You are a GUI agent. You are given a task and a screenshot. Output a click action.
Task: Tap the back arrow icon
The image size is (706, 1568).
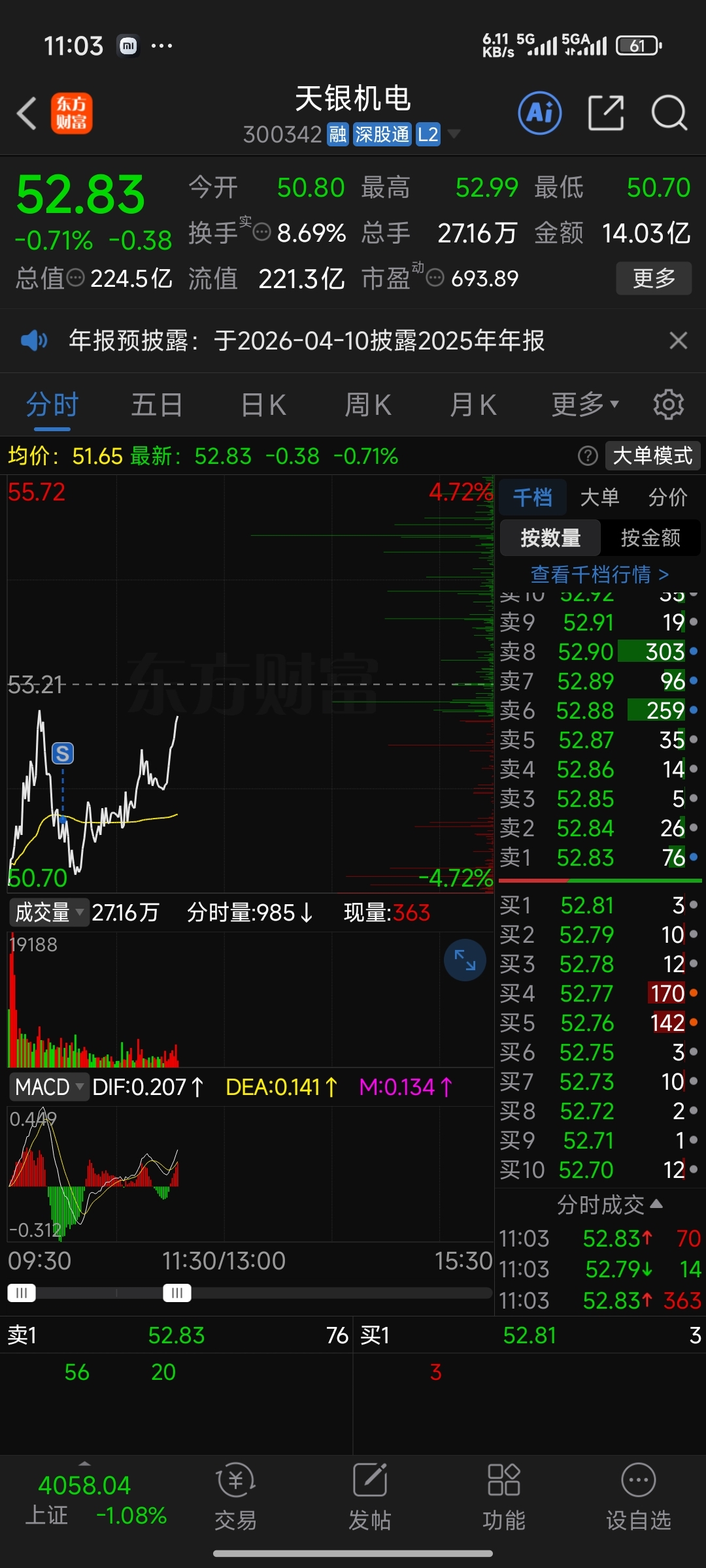[x=26, y=113]
